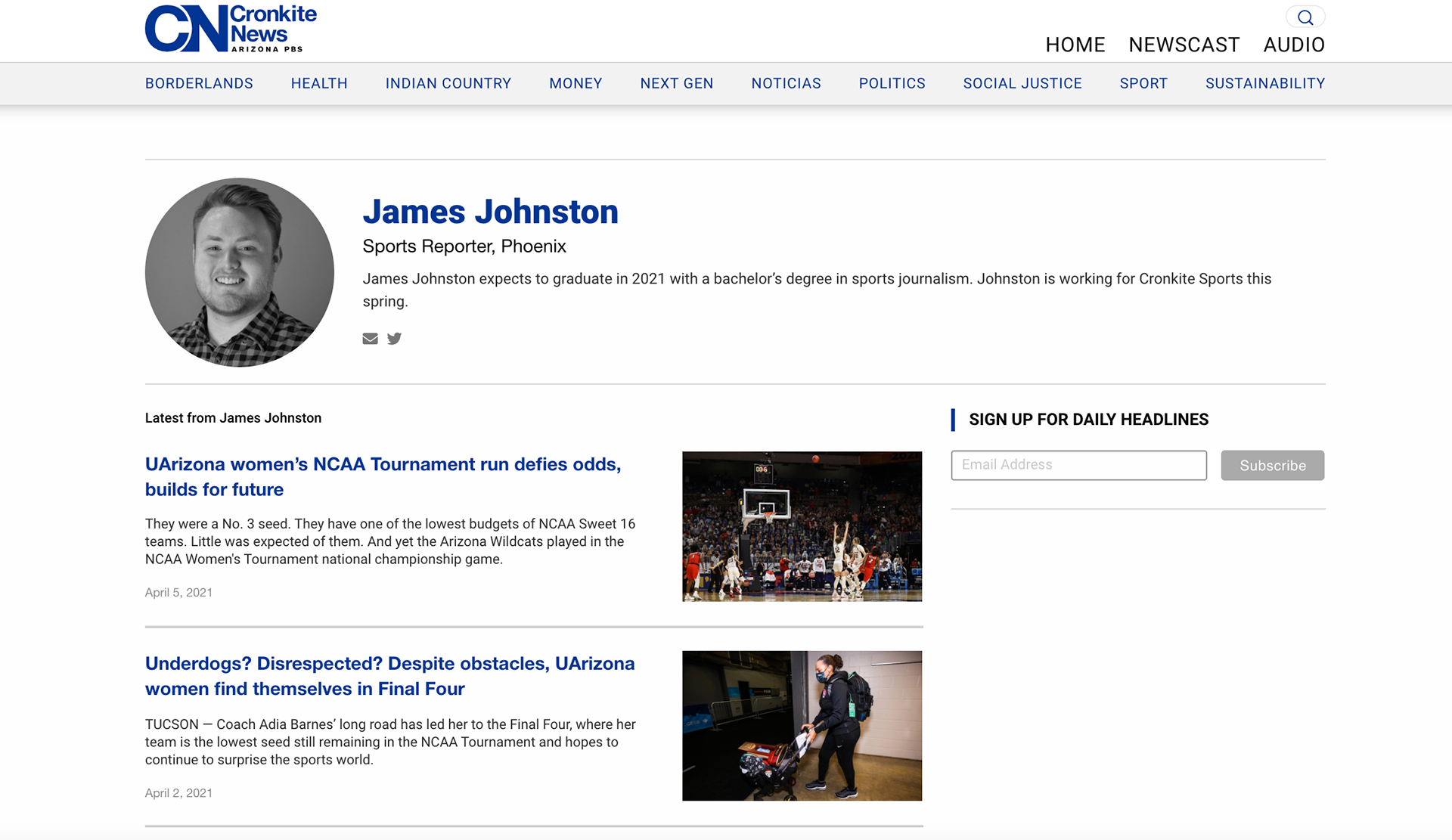Go to the NEWSCAST page
Image resolution: width=1452 pixels, height=840 pixels.
coord(1184,45)
